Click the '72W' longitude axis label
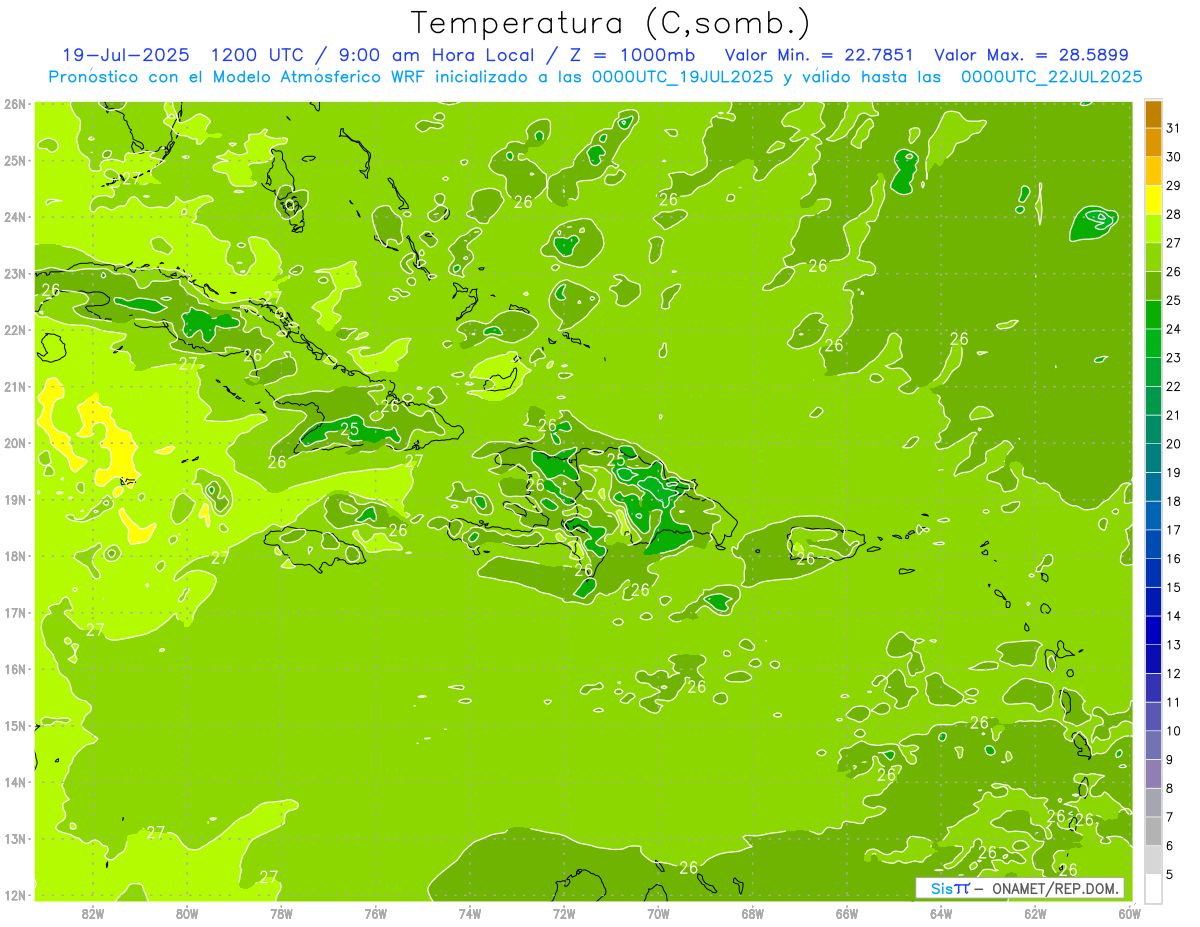 (x=564, y=913)
